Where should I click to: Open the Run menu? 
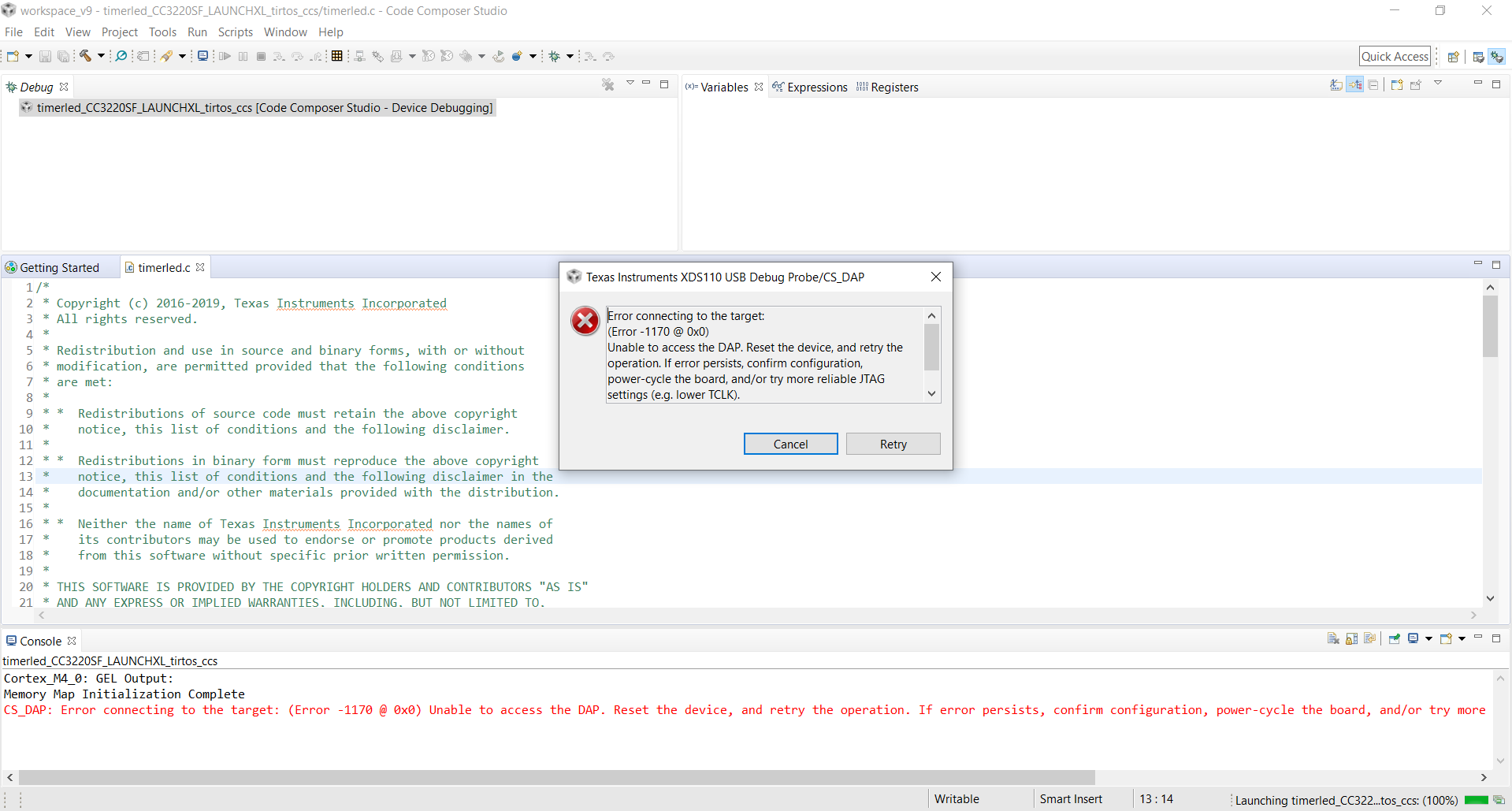(197, 32)
